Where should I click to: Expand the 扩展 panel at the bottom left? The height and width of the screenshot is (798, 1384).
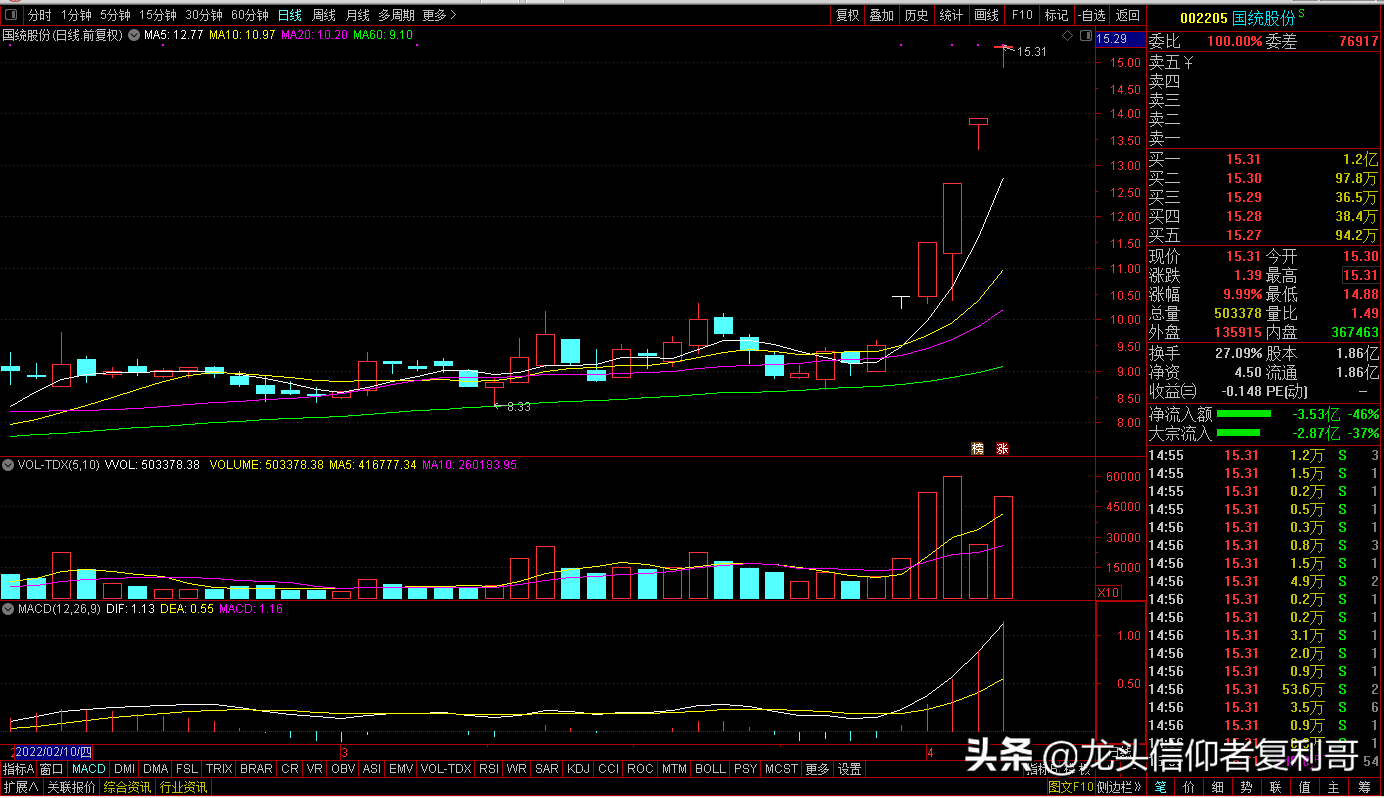click(x=20, y=787)
